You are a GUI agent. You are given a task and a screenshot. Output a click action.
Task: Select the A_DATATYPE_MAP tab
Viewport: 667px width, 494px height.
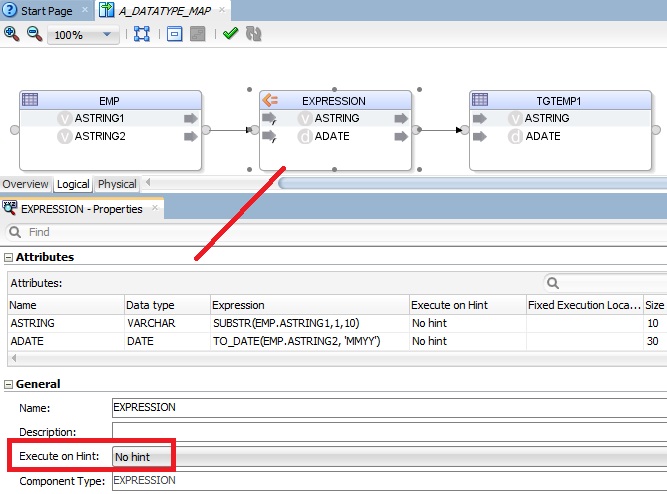164,11
